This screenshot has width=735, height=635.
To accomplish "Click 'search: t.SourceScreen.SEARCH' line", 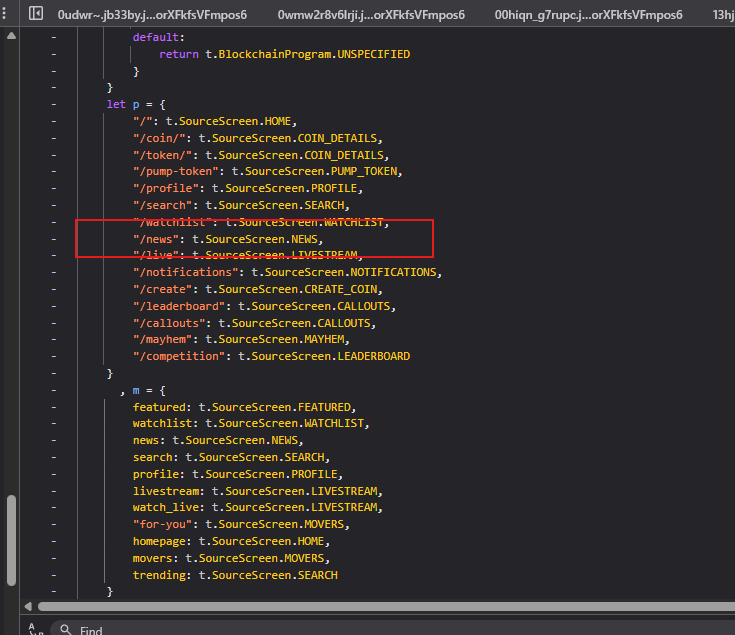I will click(231, 457).
